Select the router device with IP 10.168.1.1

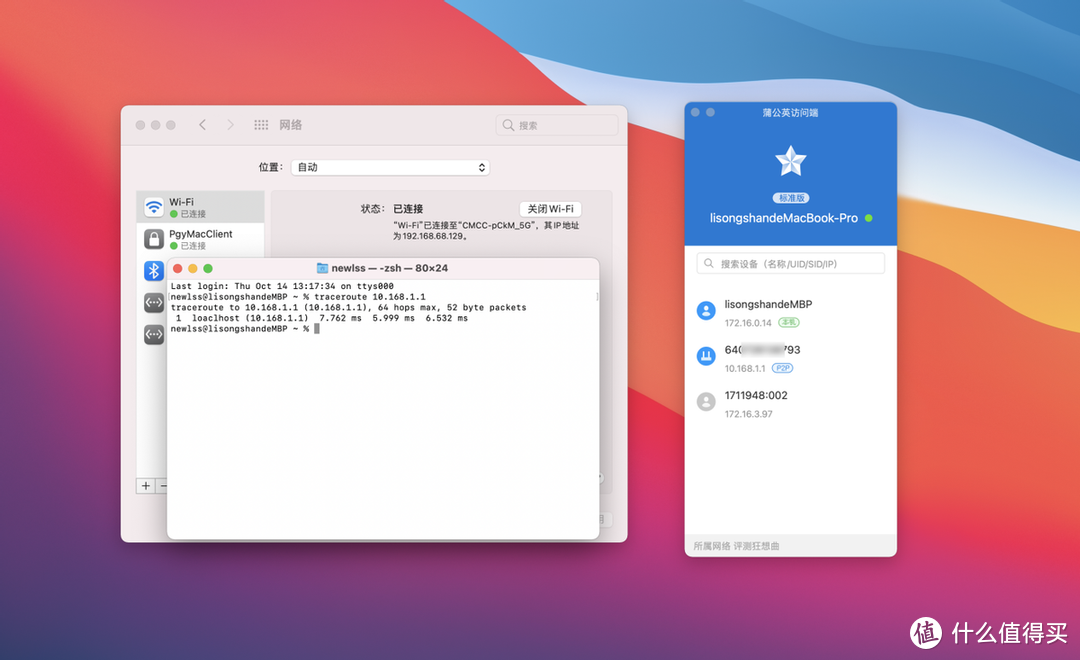click(x=791, y=358)
